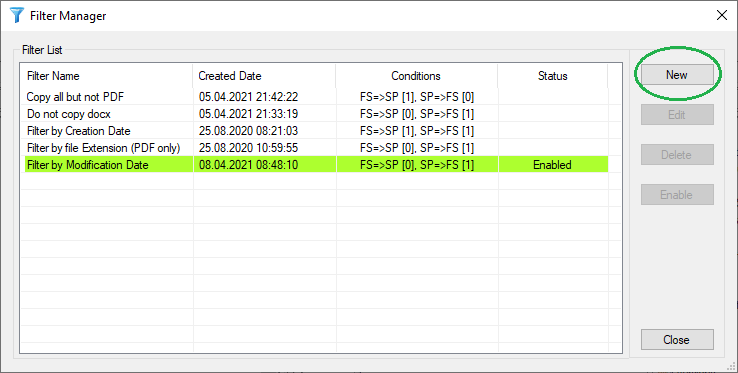This screenshot has width=738, height=373.
Task: Sort by Filter Name column header
Action: (x=107, y=76)
